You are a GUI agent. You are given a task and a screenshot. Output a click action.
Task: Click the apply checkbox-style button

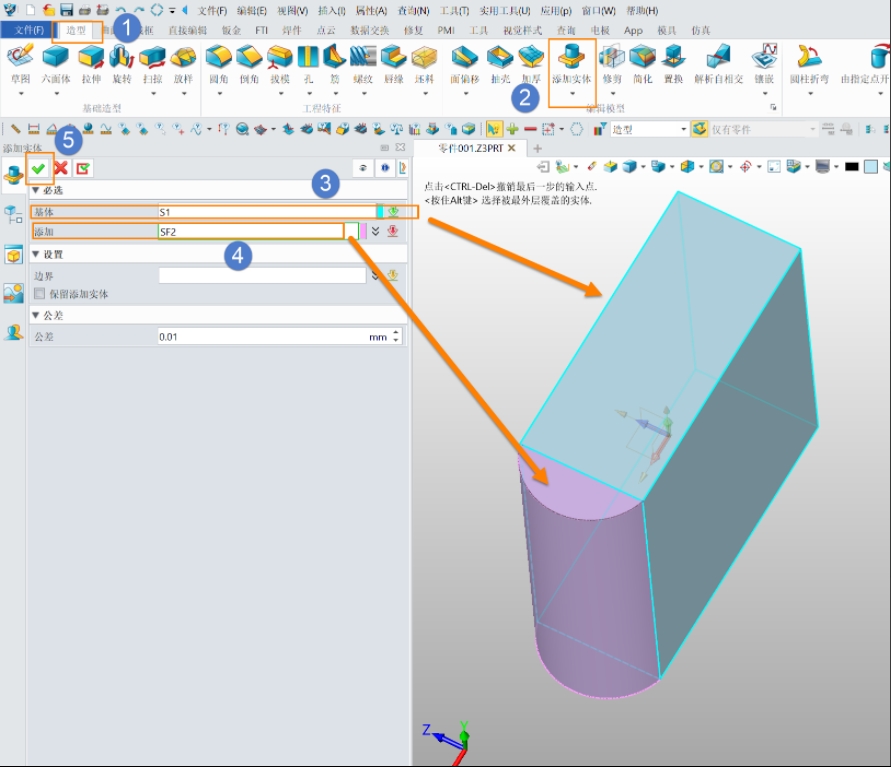coord(83,168)
